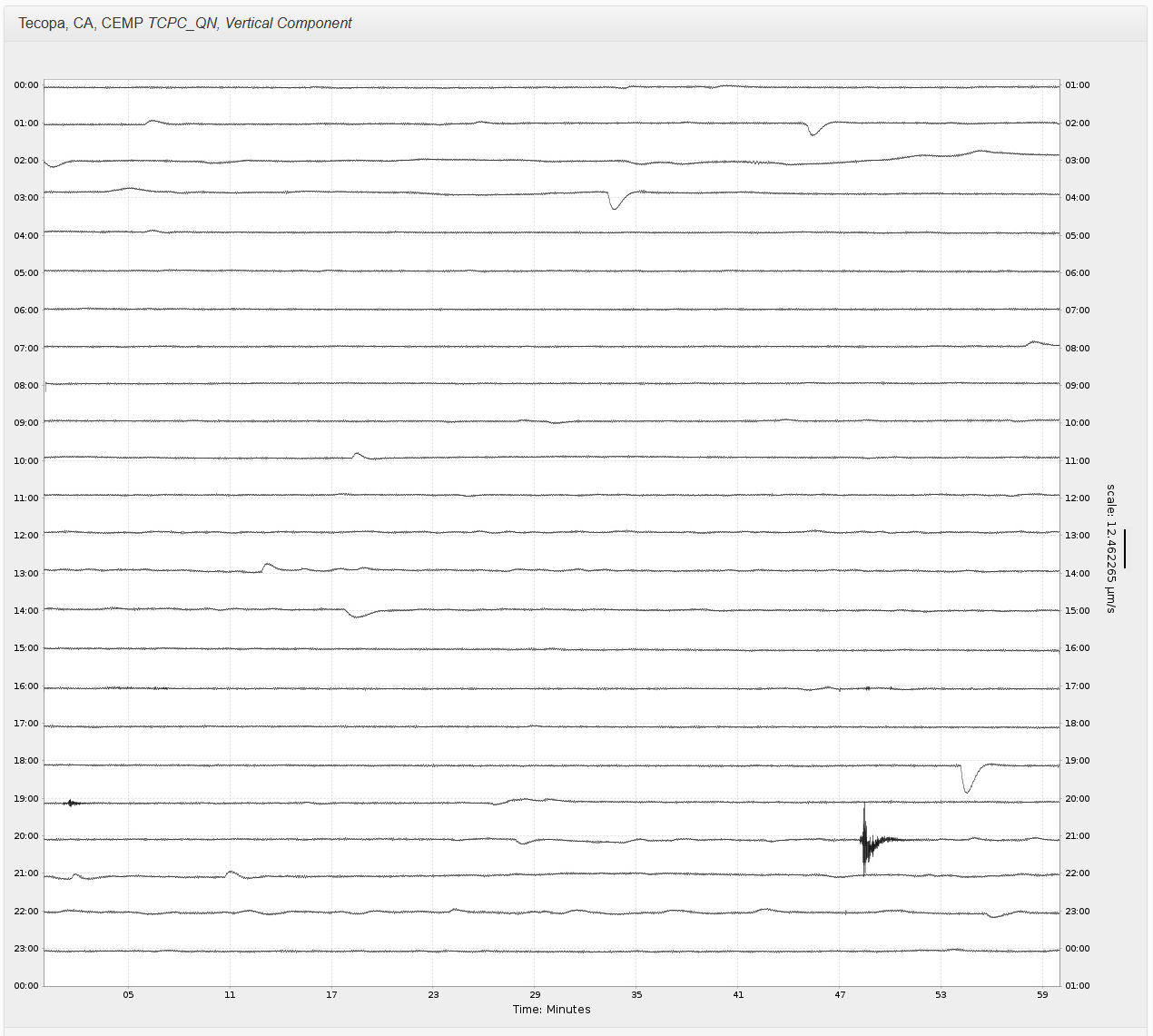Click the left-axis '18:00' hour label

[x=26, y=761]
